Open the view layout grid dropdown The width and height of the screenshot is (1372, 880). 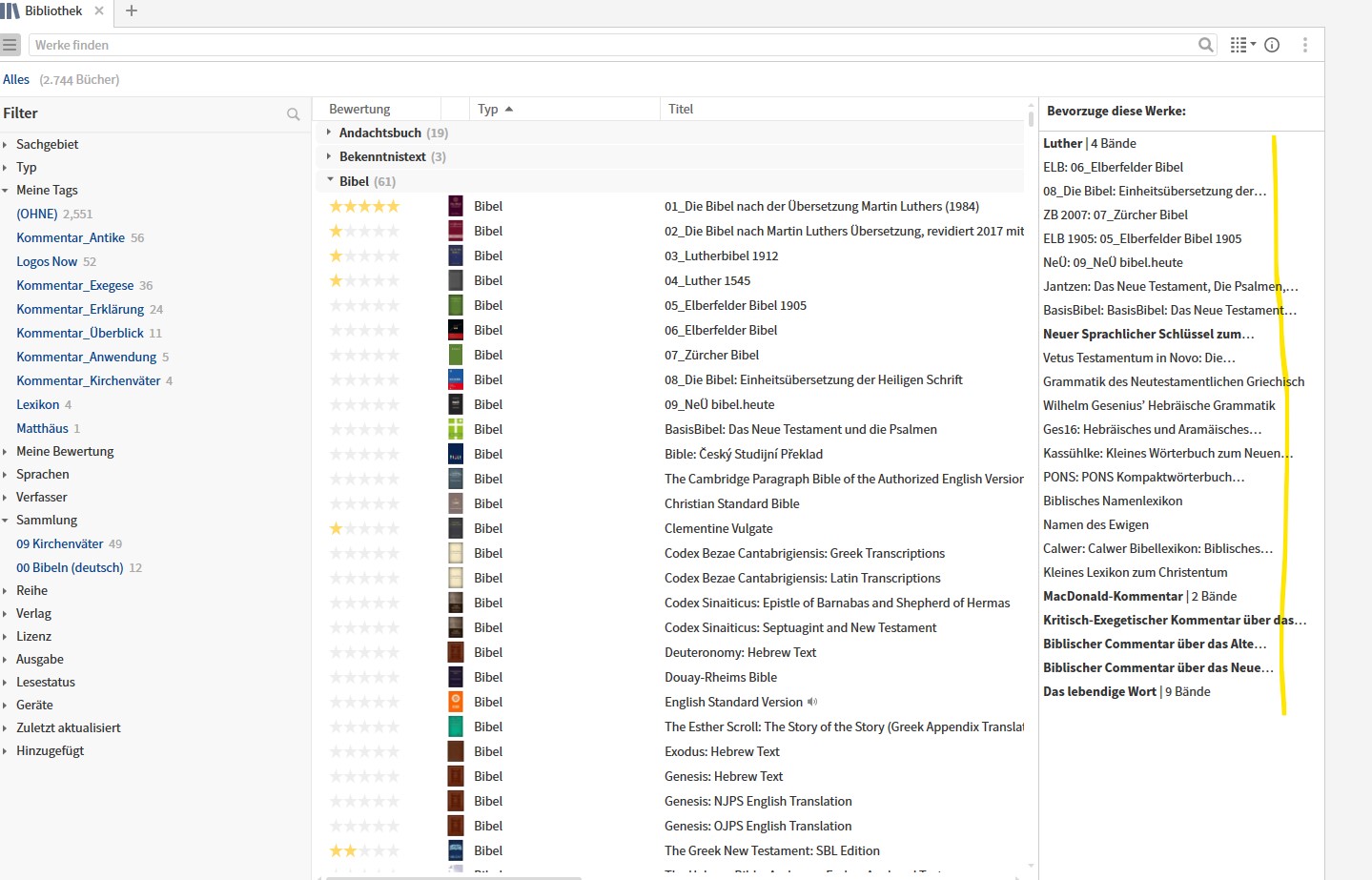tap(1242, 45)
